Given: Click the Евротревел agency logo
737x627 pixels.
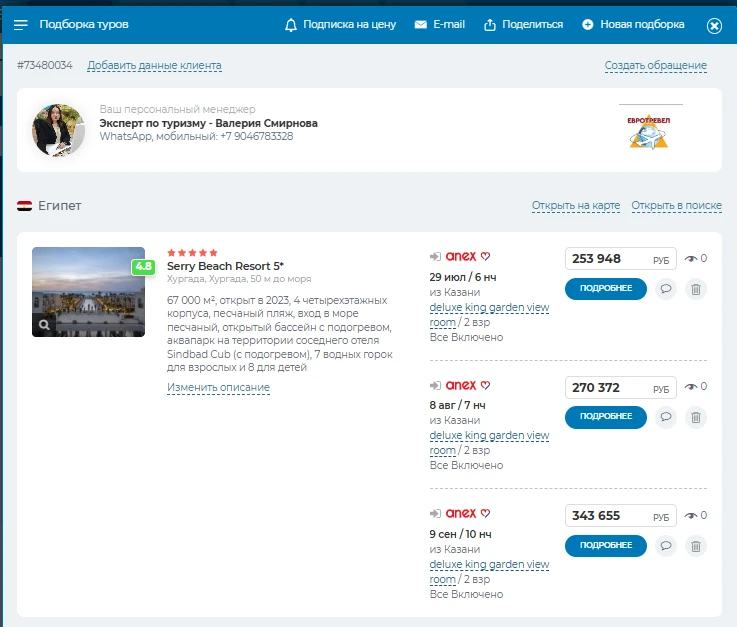Looking at the screenshot, I should click(649, 132).
